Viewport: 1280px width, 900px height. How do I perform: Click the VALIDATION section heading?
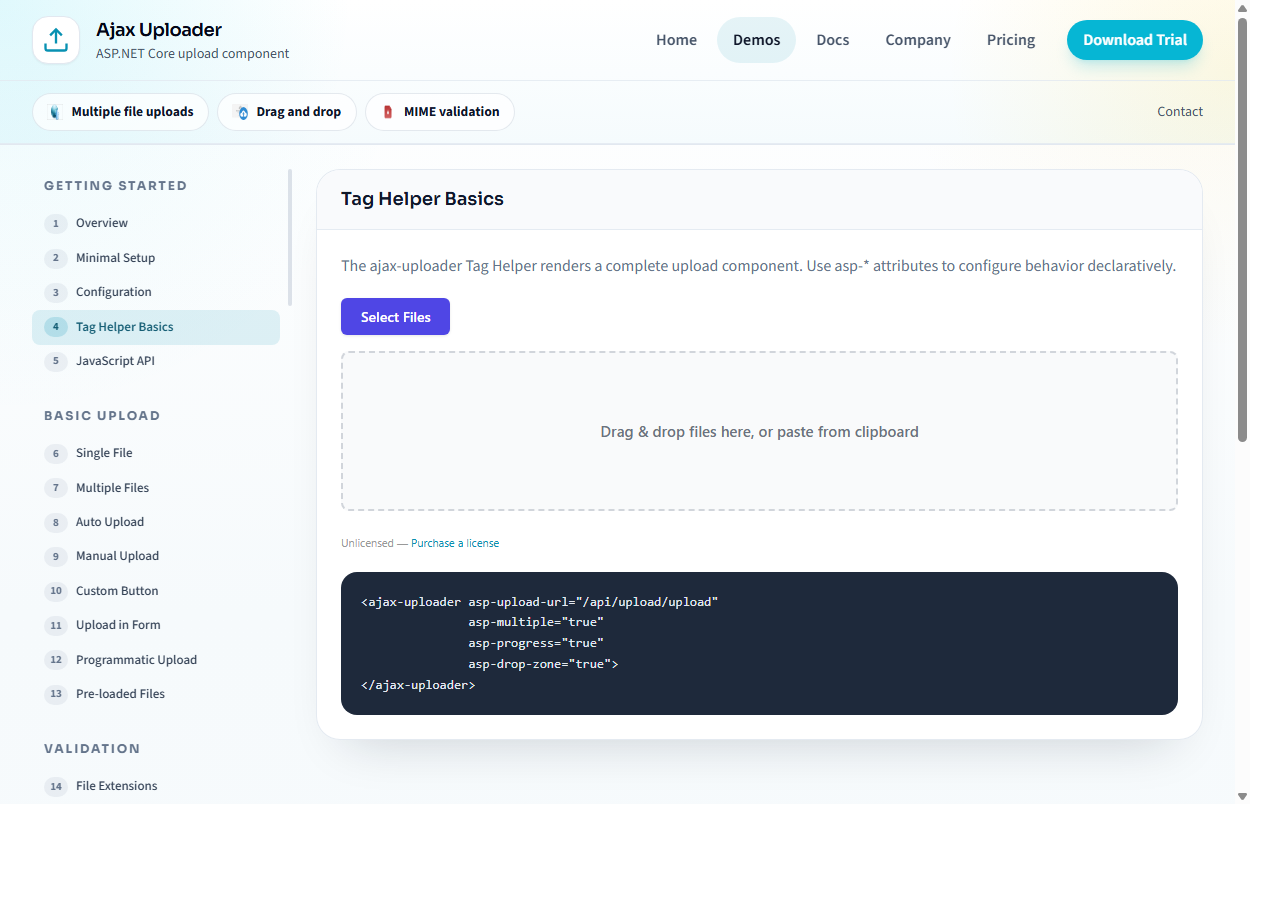(92, 749)
